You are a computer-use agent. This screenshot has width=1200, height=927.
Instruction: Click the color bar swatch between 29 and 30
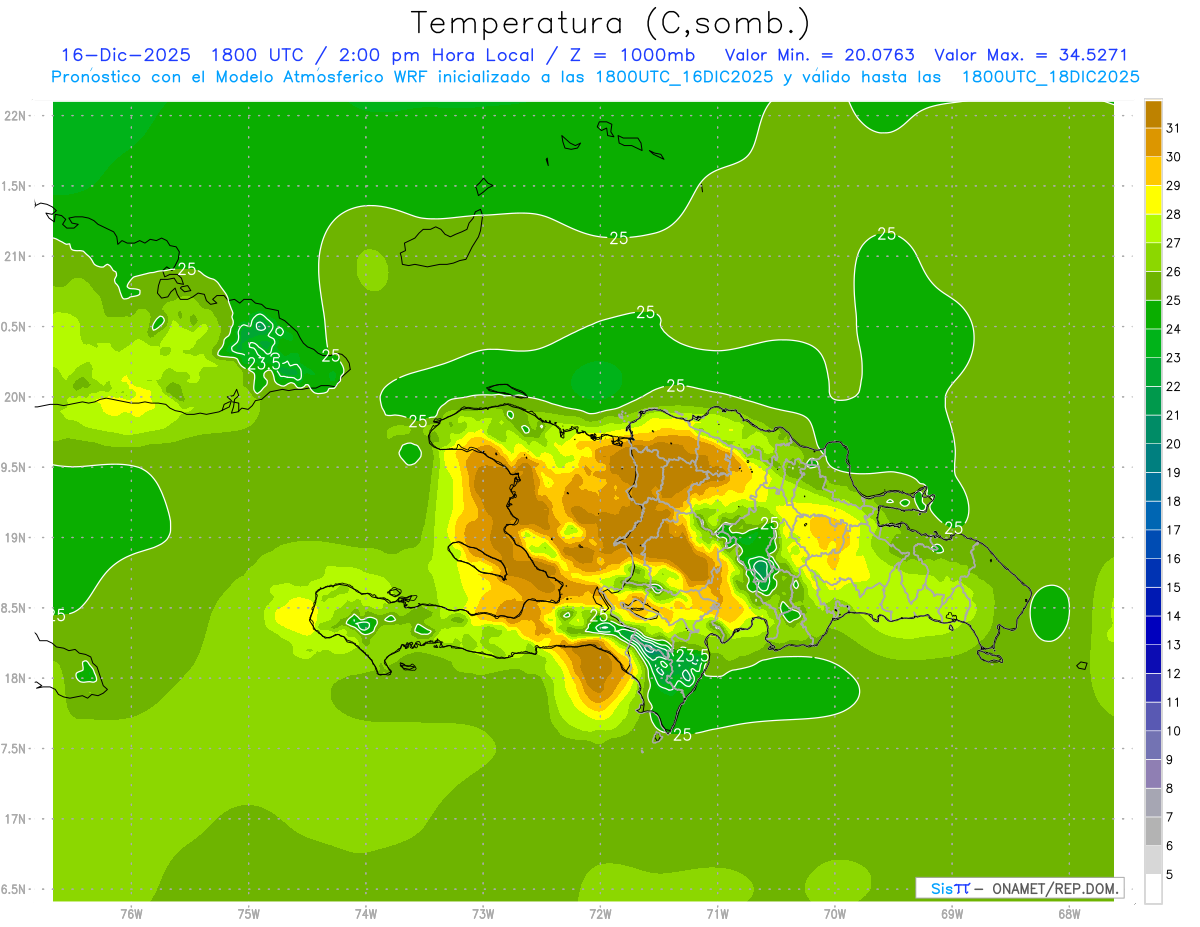coord(1153,171)
